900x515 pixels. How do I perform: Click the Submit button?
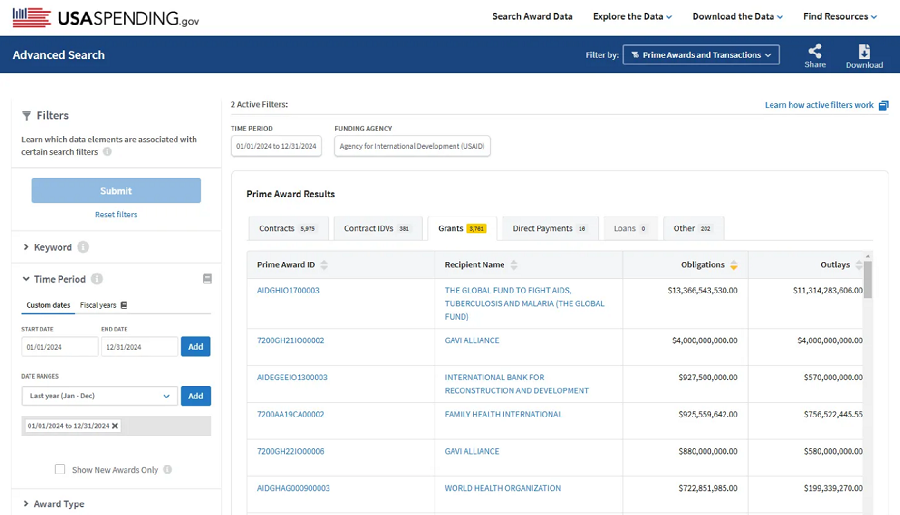pos(116,191)
